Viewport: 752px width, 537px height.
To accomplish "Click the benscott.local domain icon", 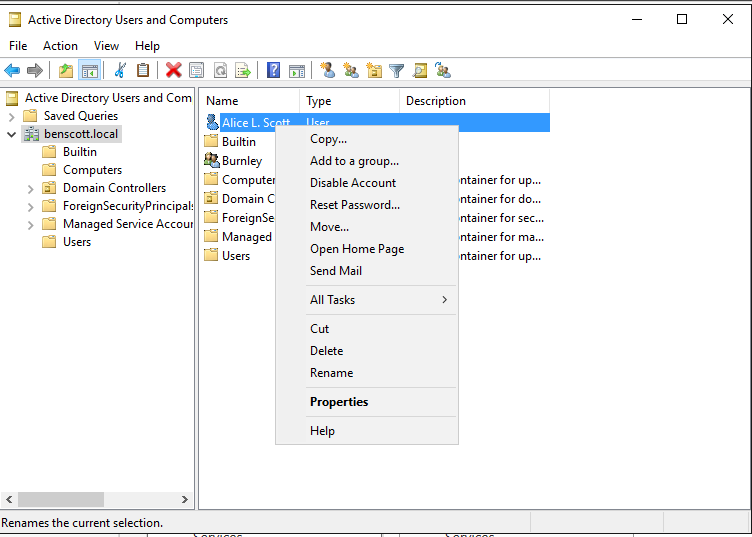I will [x=32, y=134].
